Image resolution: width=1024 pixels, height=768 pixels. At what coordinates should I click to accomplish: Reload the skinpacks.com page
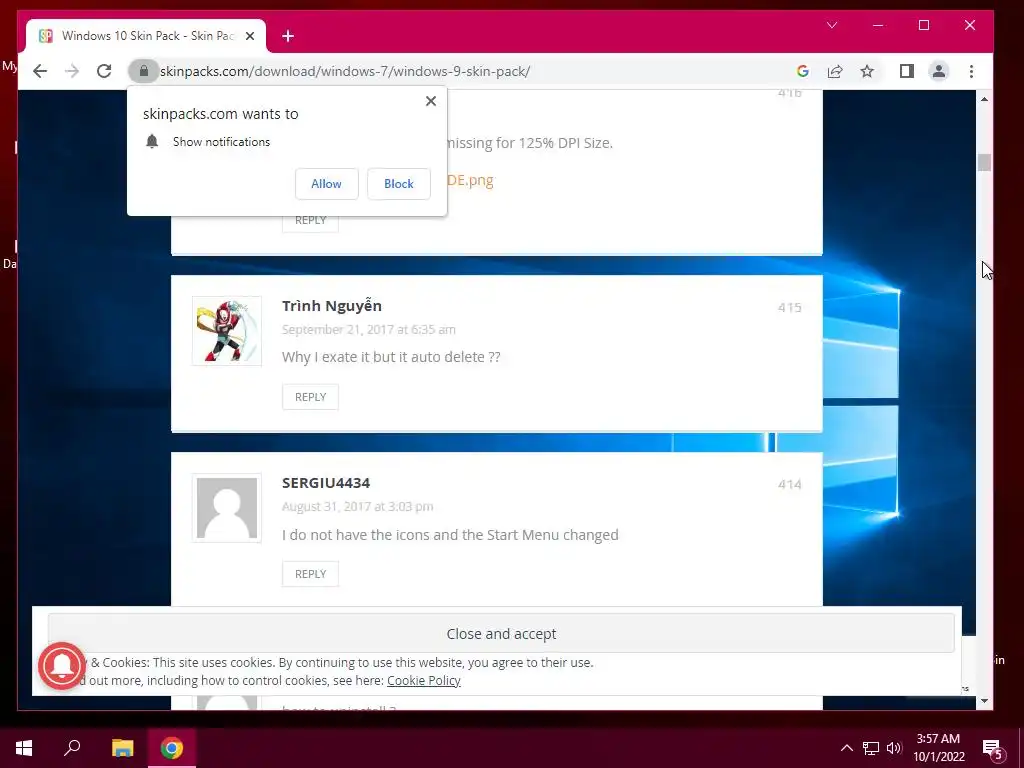(104, 71)
